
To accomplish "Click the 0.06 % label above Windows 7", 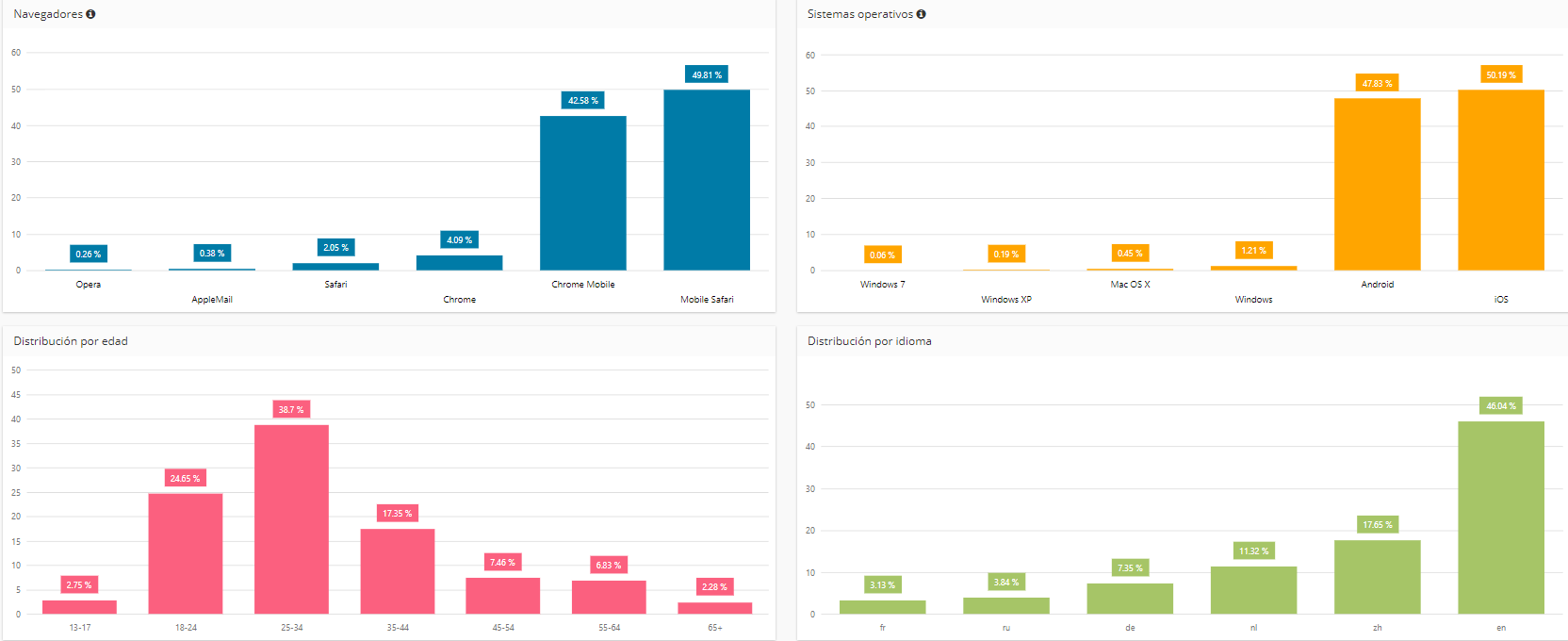I will pos(883,255).
